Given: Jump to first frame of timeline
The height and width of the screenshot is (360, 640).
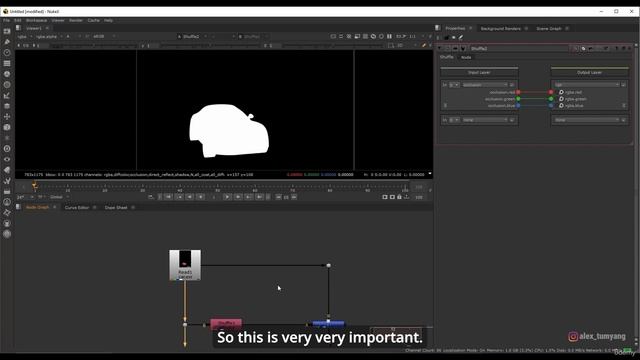Looking at the screenshot, I should [x=168, y=197].
